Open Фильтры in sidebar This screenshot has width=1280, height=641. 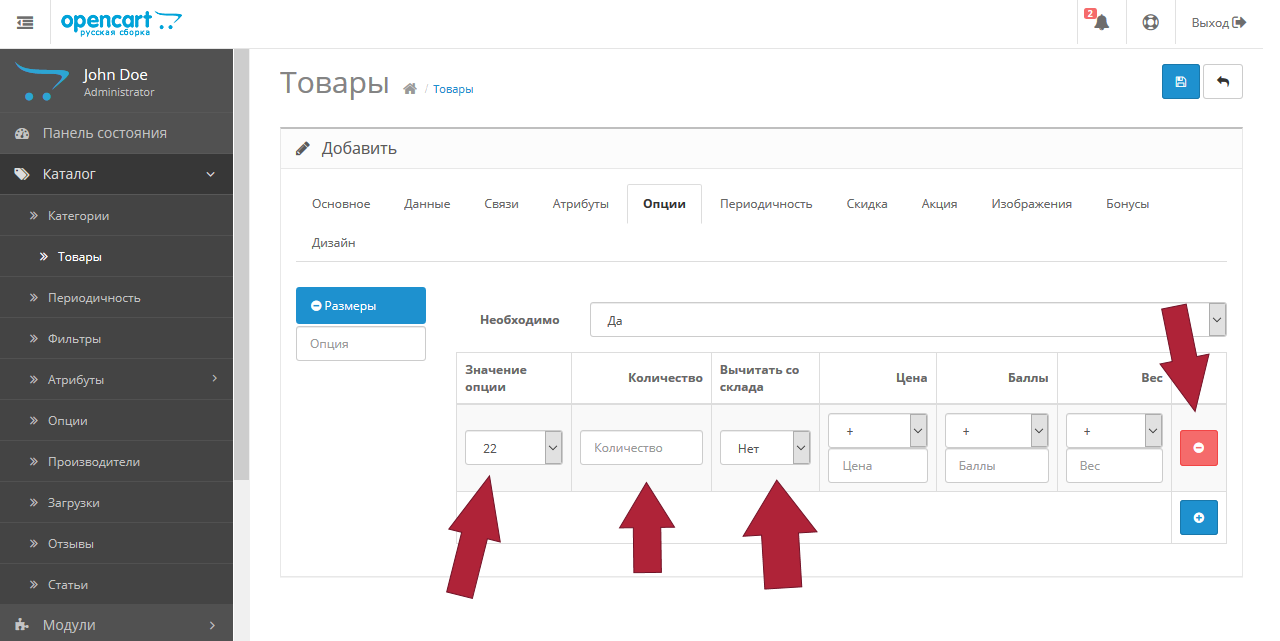pyautogui.click(x=116, y=338)
